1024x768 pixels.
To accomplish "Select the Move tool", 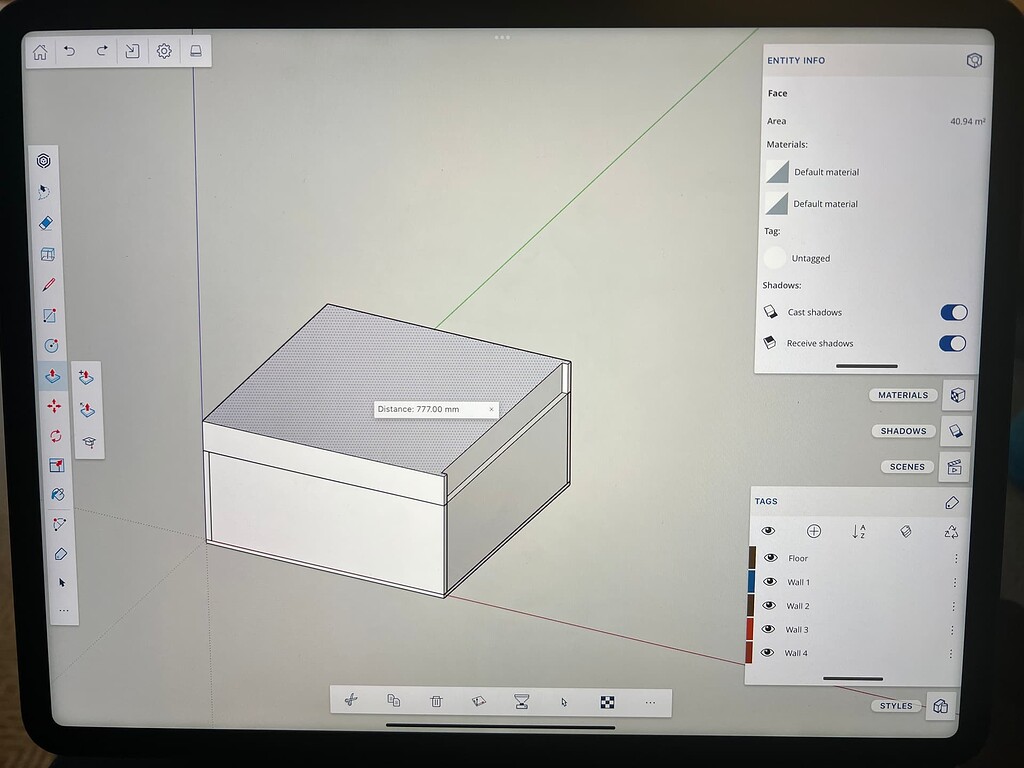I will click(54, 406).
